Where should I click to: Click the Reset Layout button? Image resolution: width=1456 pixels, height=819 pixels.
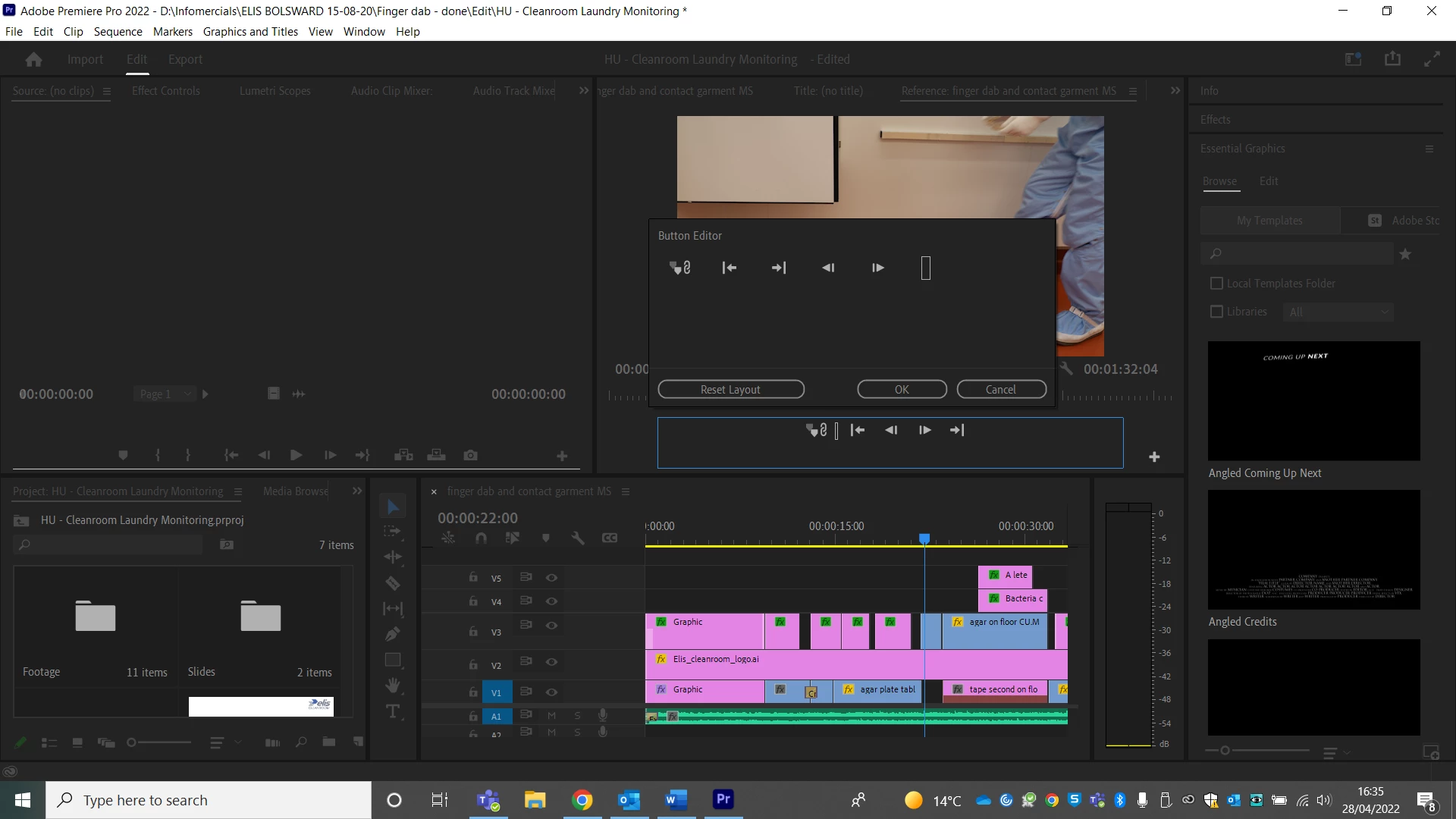click(730, 389)
